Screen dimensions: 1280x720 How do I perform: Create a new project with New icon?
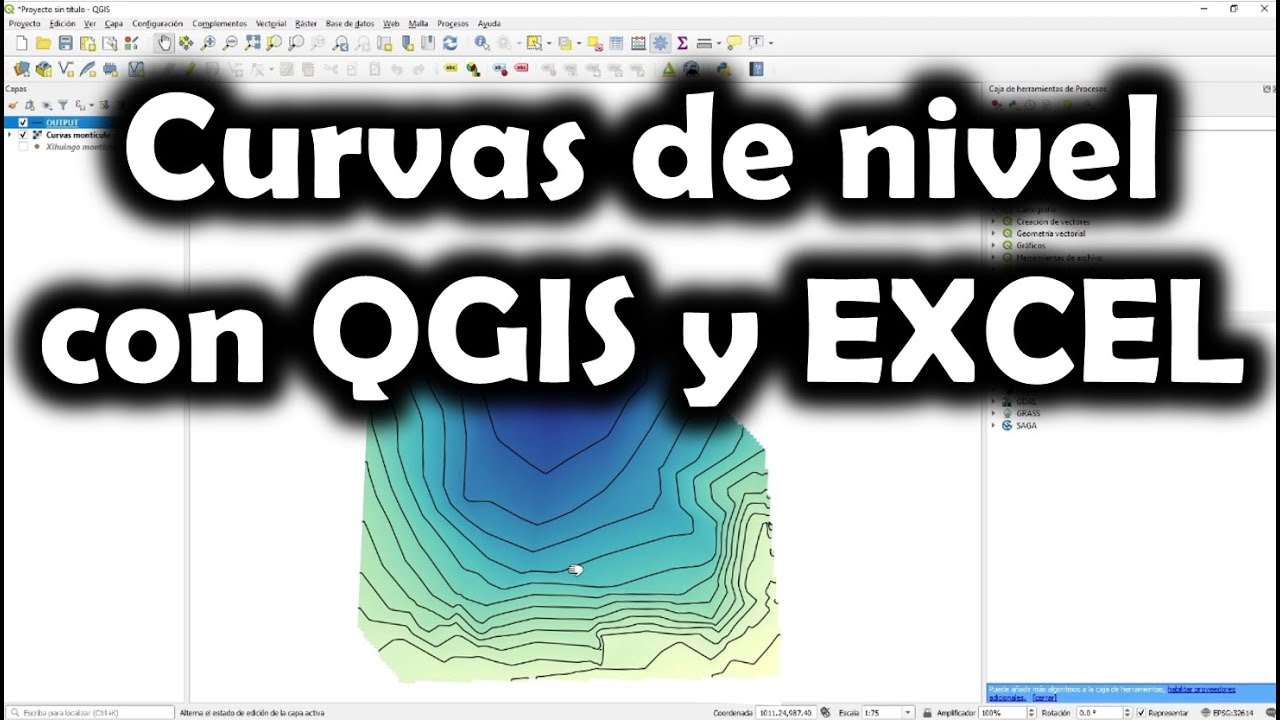[21, 43]
